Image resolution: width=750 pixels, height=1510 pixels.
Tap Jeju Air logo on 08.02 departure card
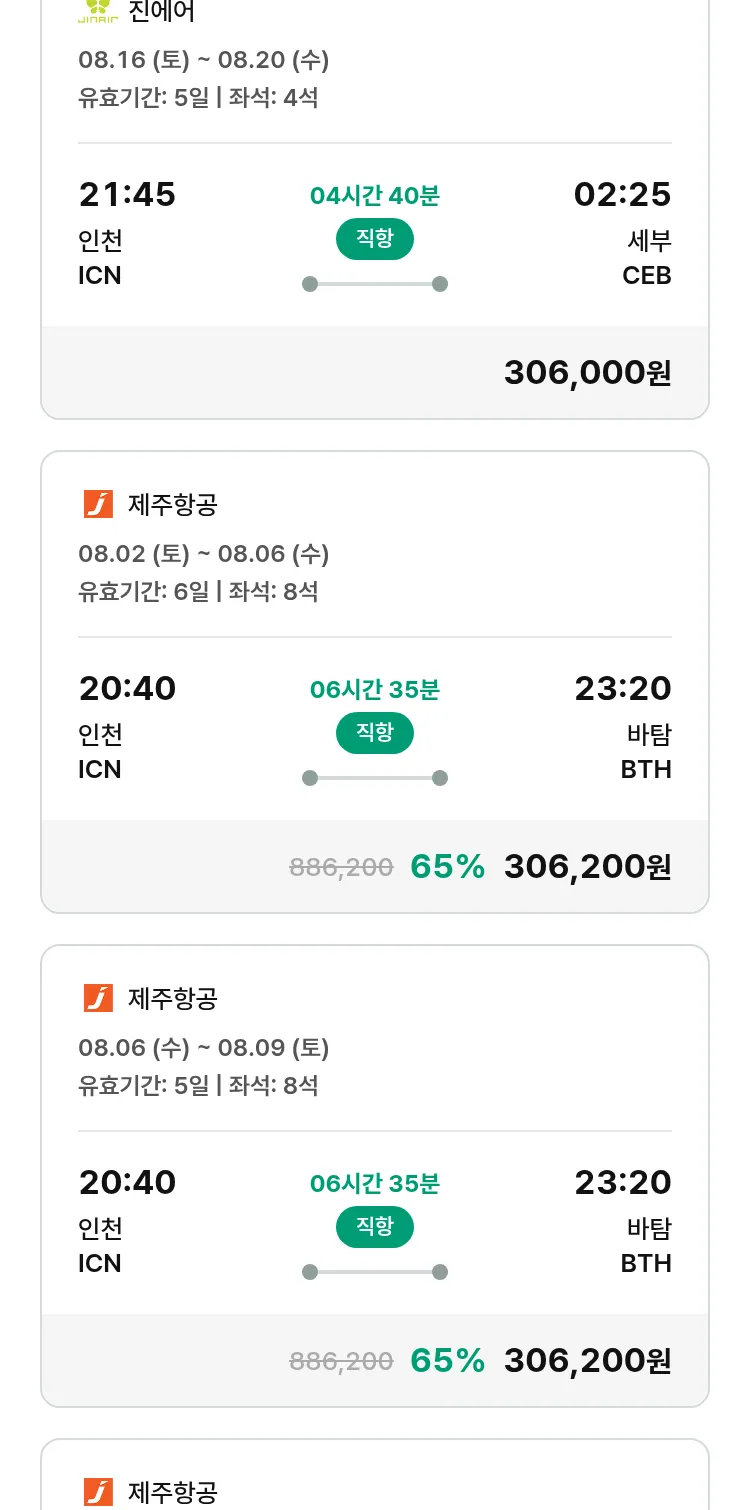pos(98,504)
